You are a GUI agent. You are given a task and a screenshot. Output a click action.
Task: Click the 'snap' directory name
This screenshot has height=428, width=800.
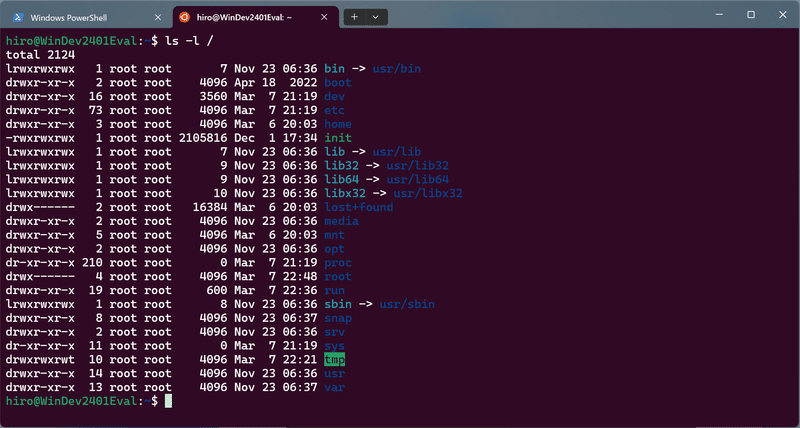[x=338, y=318]
